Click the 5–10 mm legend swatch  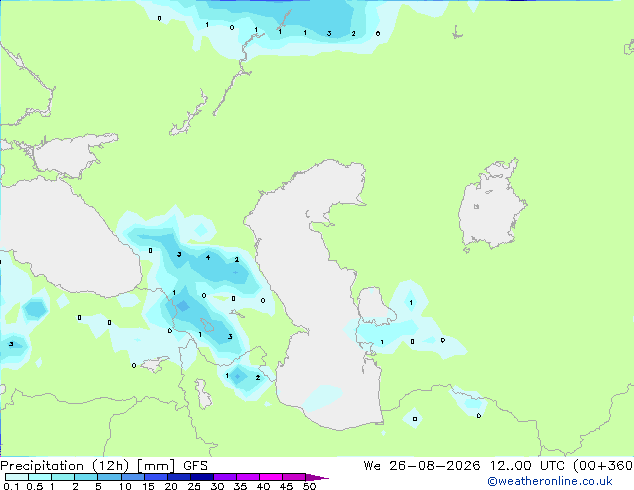point(109,477)
